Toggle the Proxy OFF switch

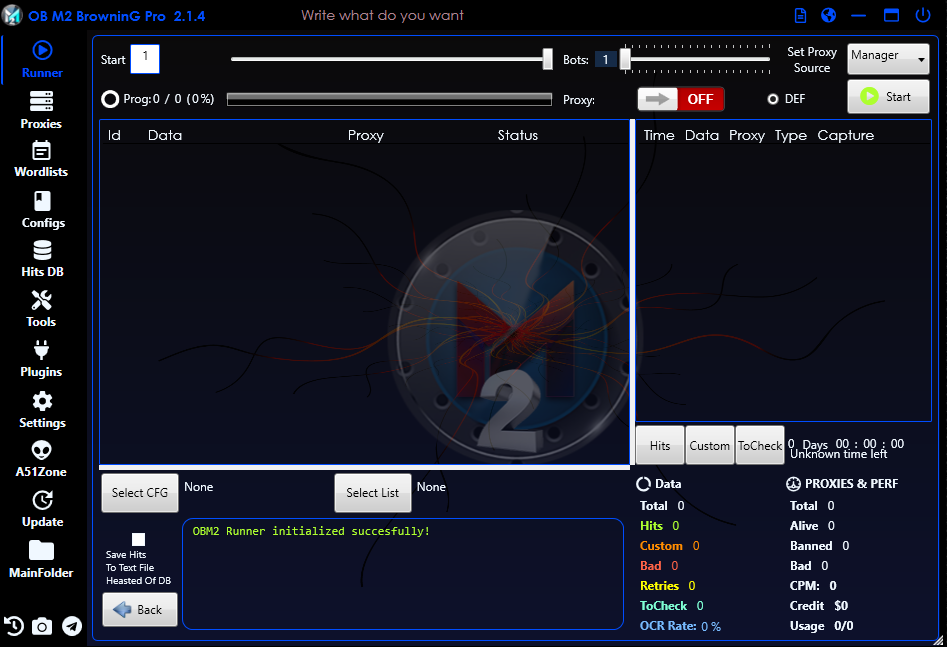pyautogui.click(x=681, y=99)
